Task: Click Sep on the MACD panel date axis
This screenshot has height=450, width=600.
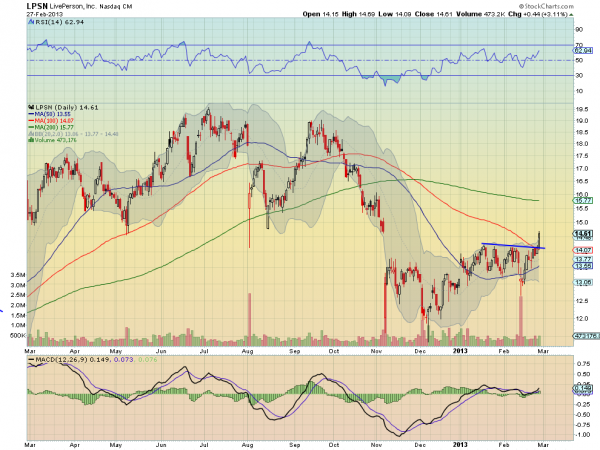Action: pos(294,445)
